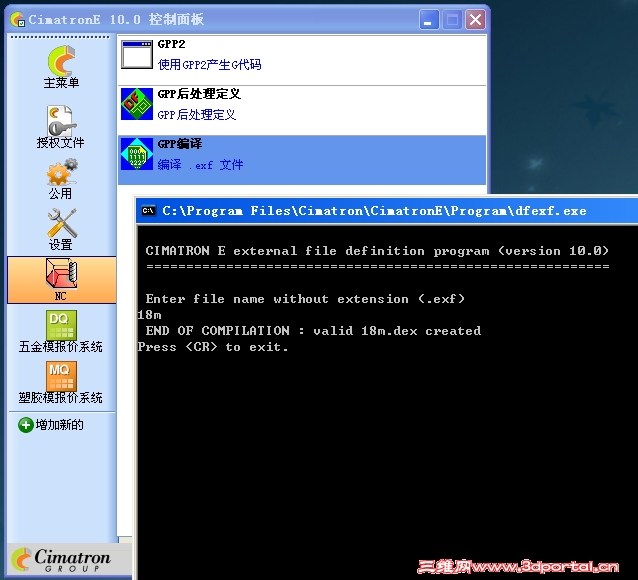Open 使用GPP2产生G代码 link
The height and width of the screenshot is (580, 638).
coord(210,64)
